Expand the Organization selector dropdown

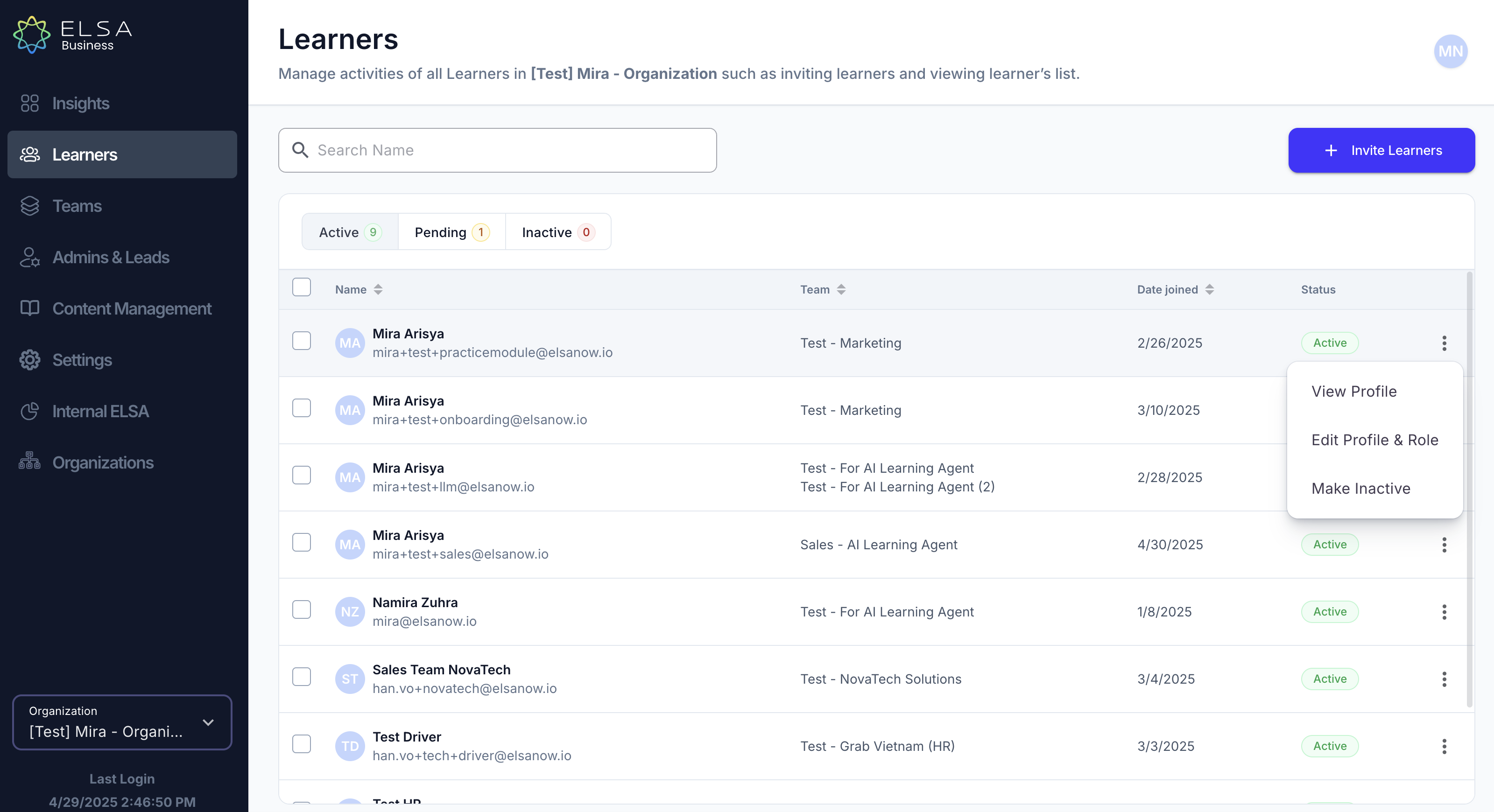click(122, 722)
